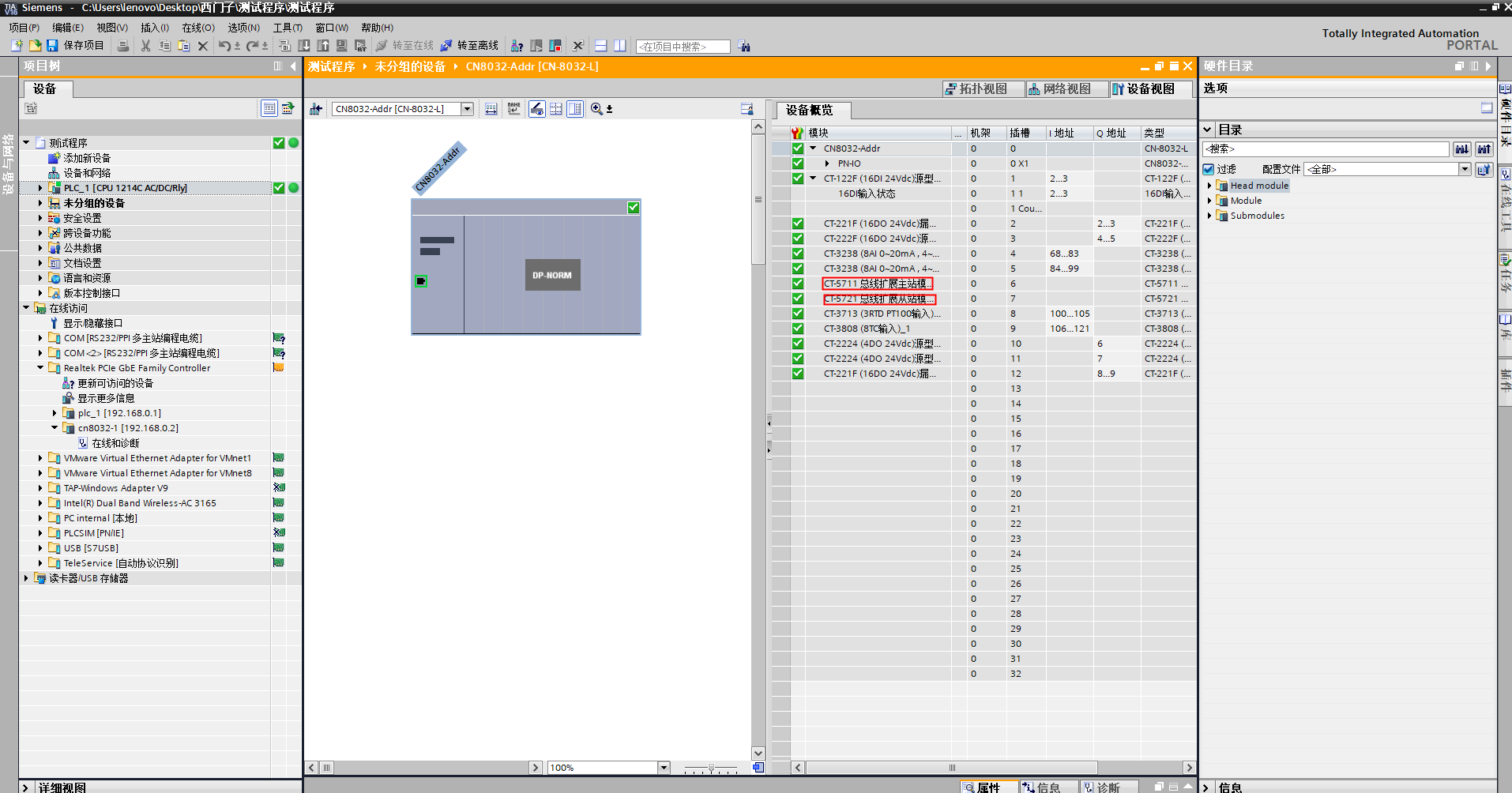Click the 保存项目 save project icon
1512x793 pixels.
pos(52,46)
